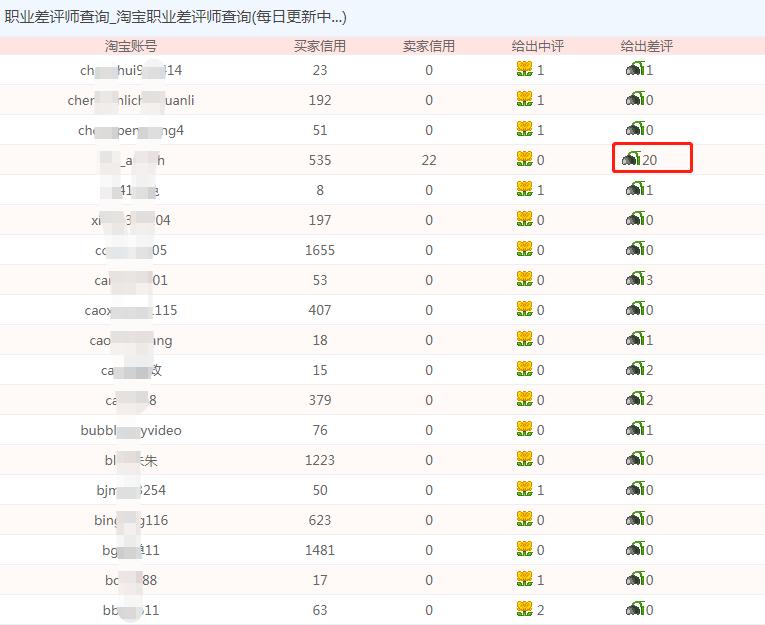Click the yellow flower icon in the 63 row
Screen dimensions: 765x625
(x=524, y=608)
